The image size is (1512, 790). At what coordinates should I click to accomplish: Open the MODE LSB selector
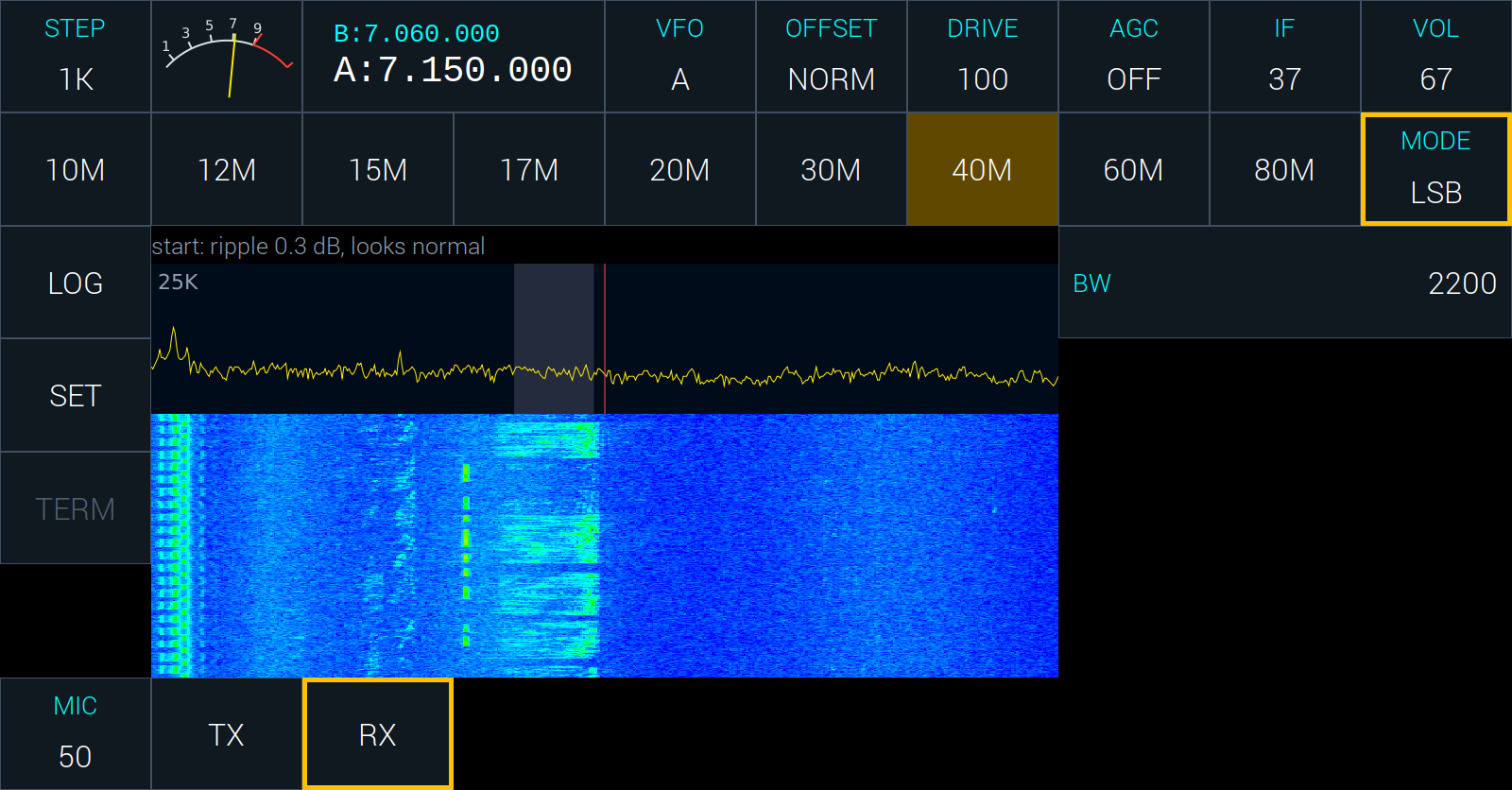click(x=1436, y=169)
